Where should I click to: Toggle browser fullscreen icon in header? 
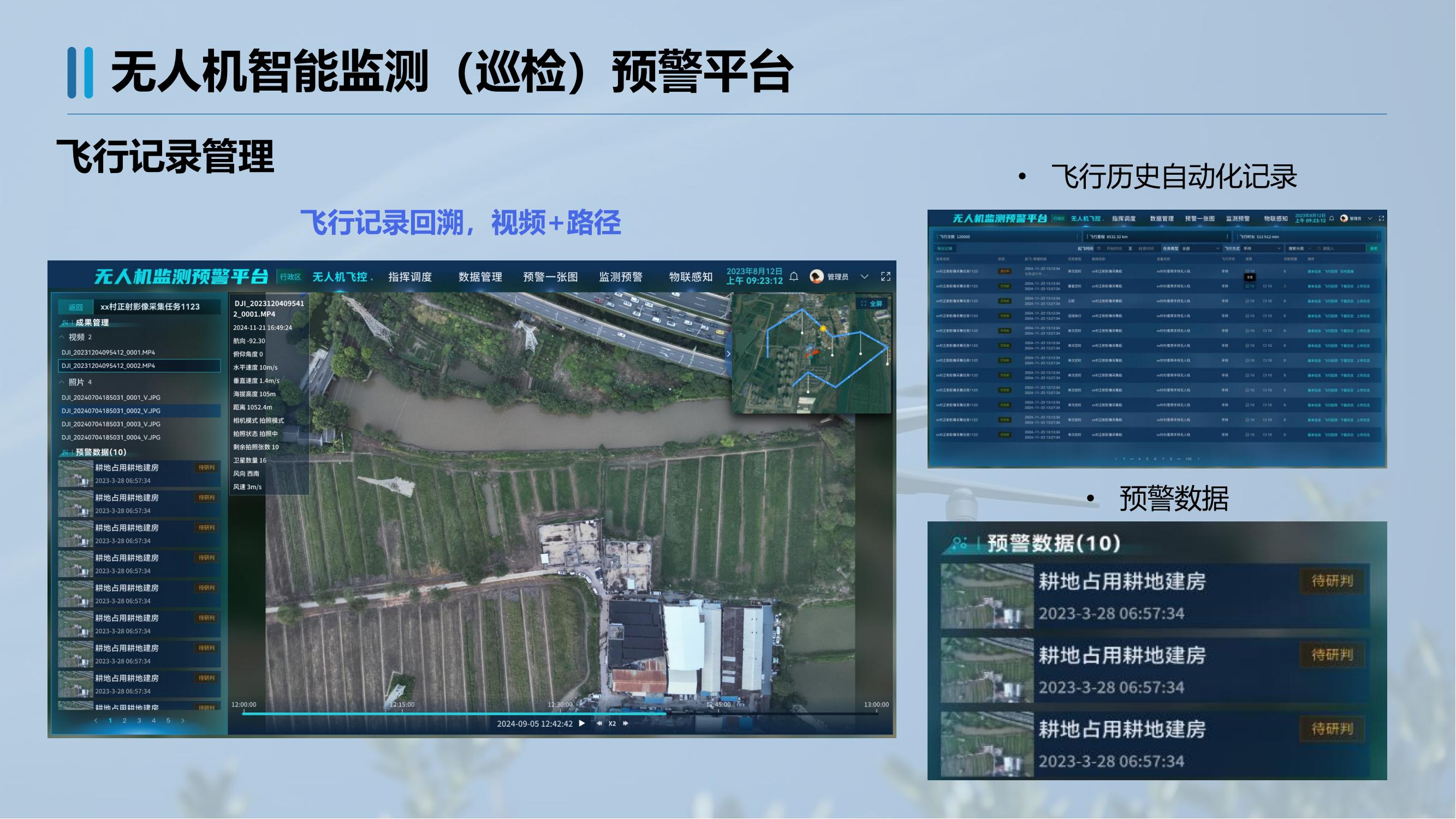pyautogui.click(x=886, y=276)
